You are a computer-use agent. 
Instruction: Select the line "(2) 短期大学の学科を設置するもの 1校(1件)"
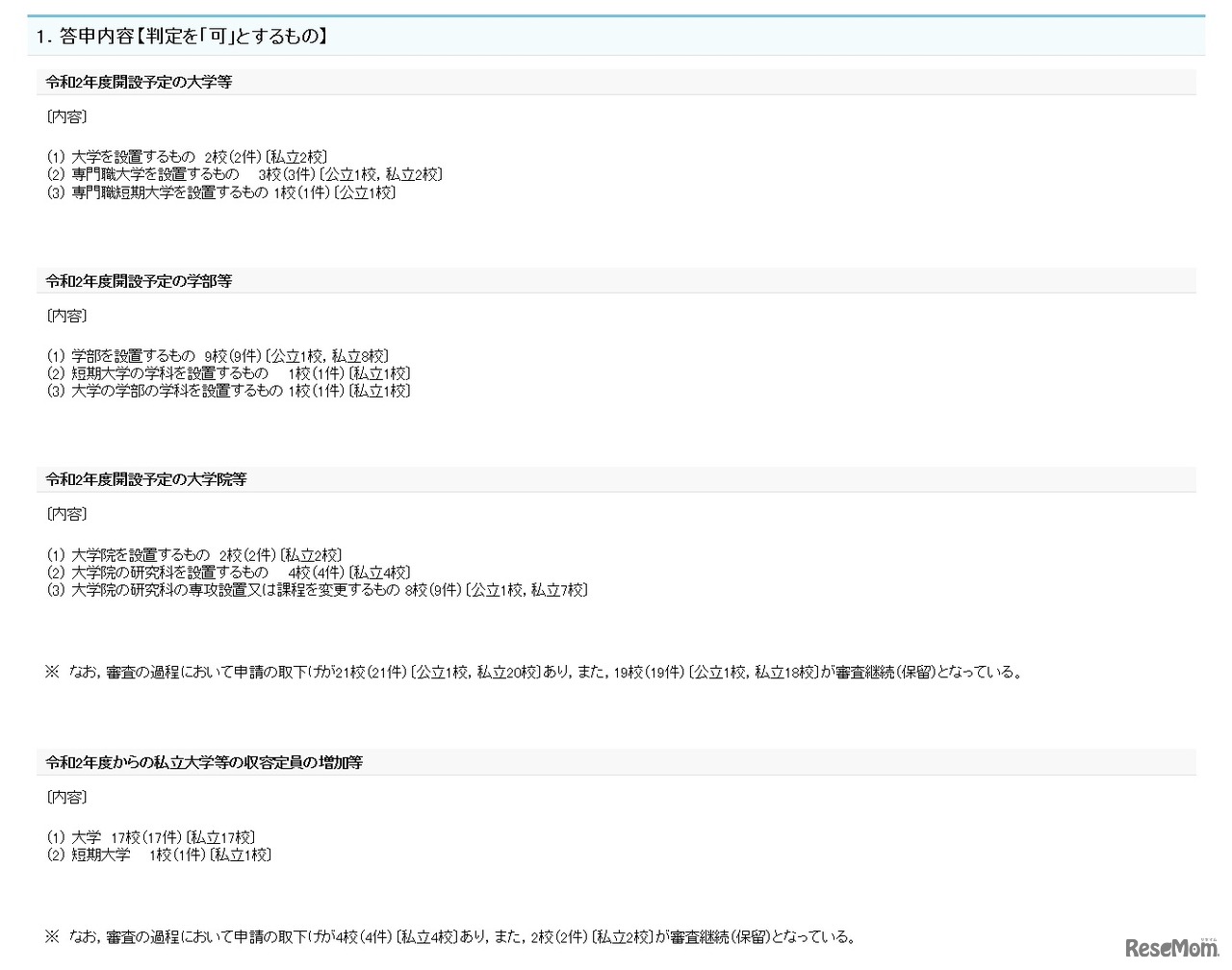click(x=228, y=373)
